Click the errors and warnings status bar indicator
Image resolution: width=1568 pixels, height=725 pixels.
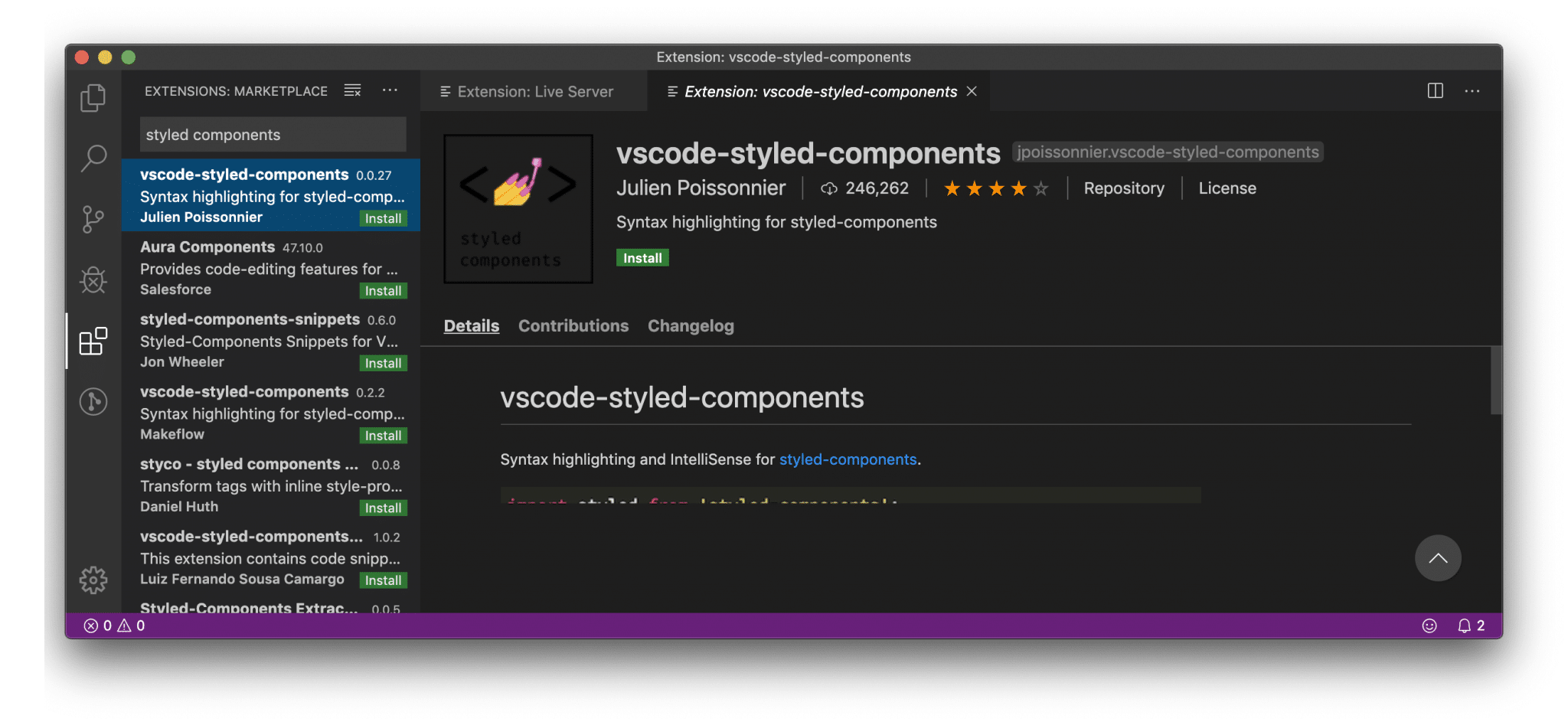coord(112,625)
